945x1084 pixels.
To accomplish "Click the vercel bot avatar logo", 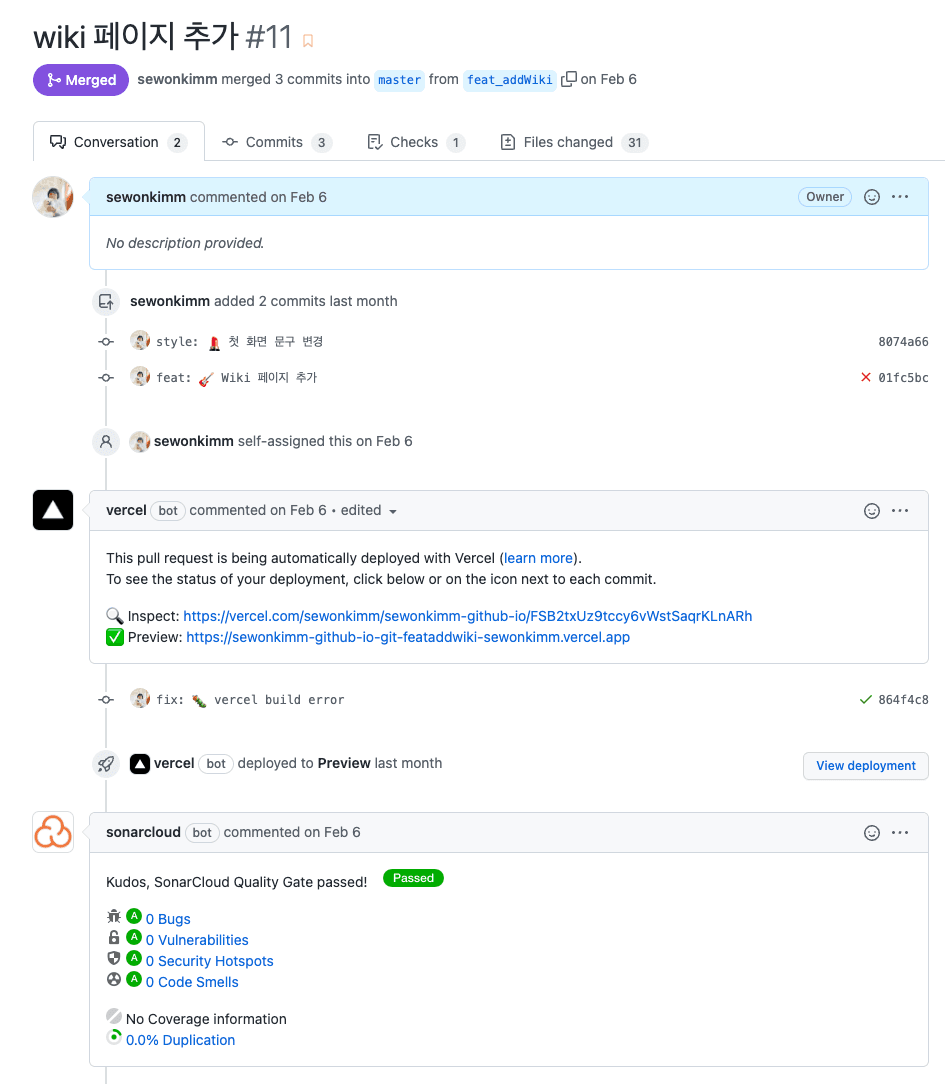I will (53, 510).
